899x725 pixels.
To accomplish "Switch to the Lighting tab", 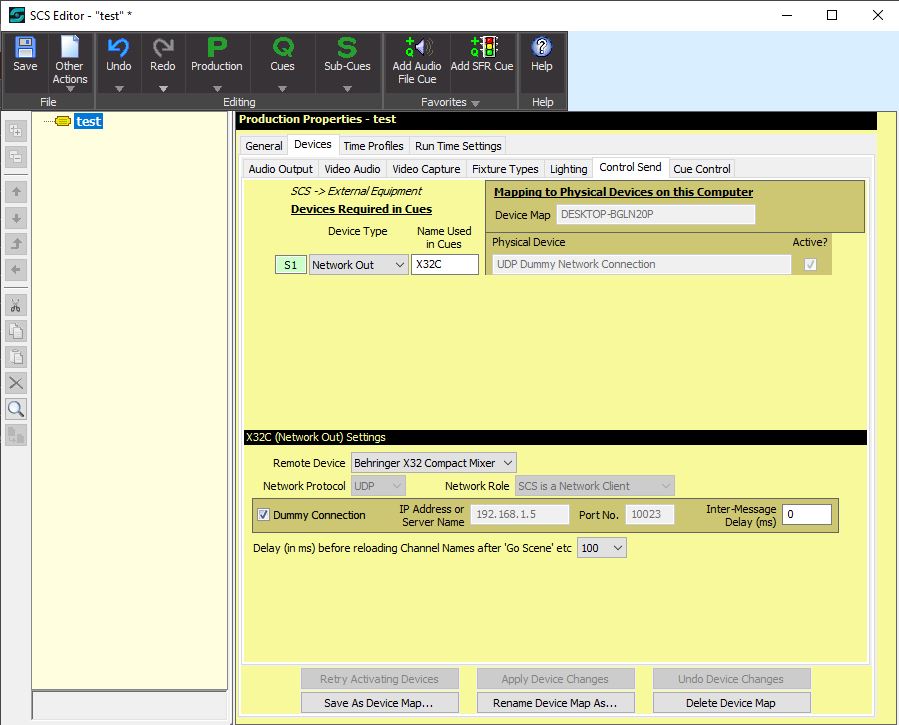I will pos(568,169).
